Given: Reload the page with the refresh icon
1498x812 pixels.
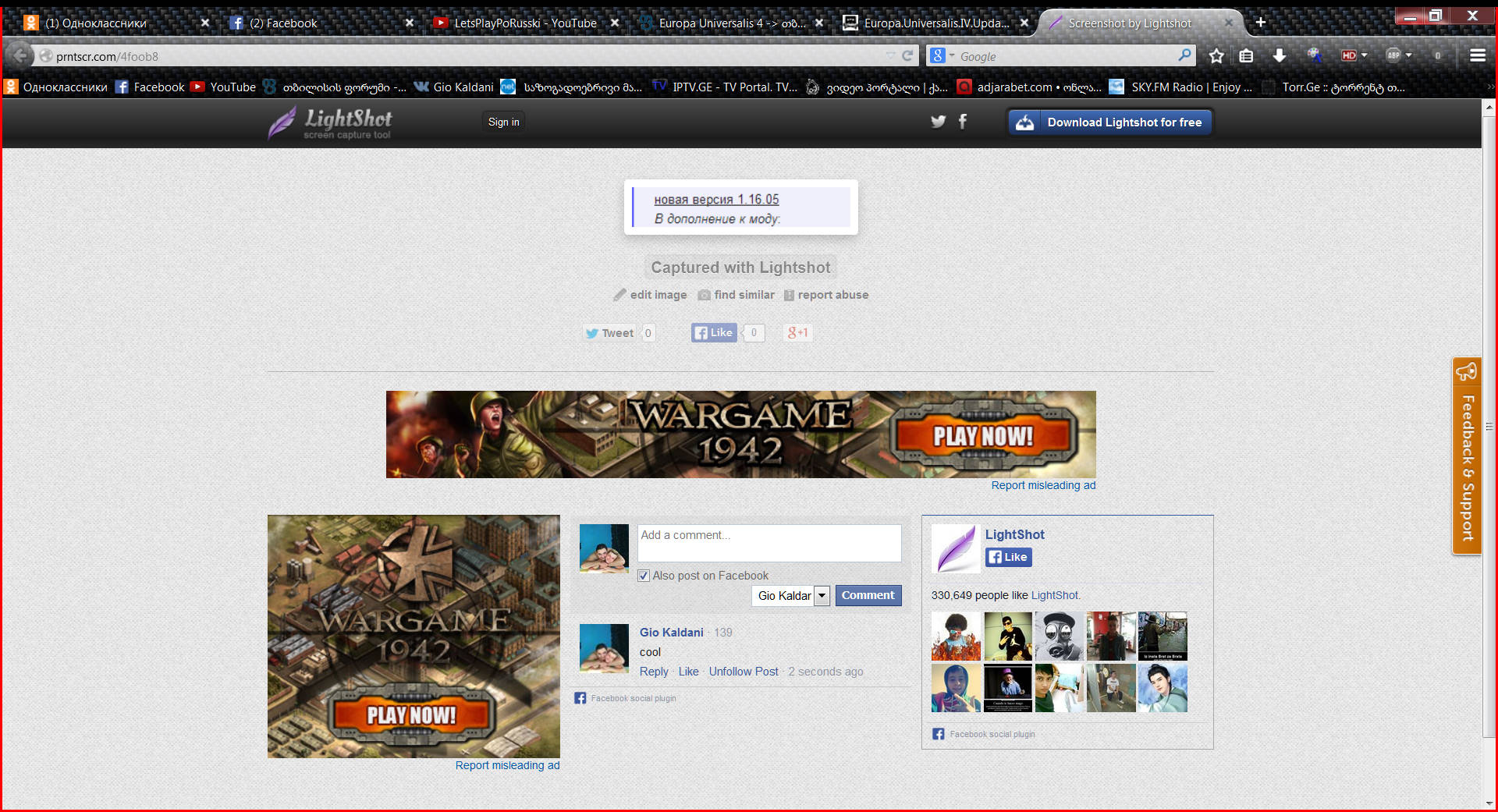Looking at the screenshot, I should coord(907,56).
